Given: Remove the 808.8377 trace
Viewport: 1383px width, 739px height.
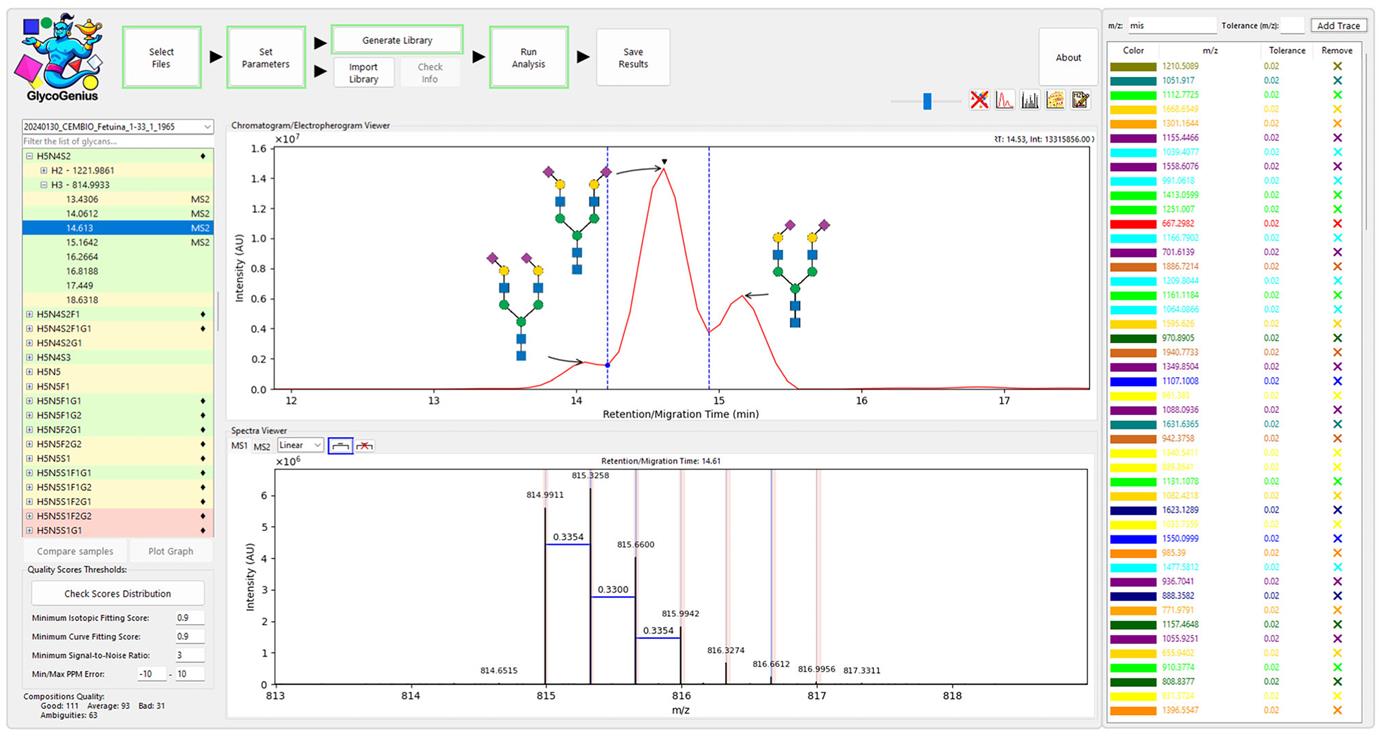Looking at the screenshot, I should (x=1337, y=681).
